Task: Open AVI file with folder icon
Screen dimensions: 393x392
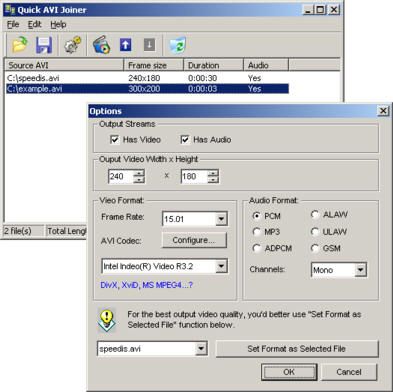Action: [x=19, y=45]
